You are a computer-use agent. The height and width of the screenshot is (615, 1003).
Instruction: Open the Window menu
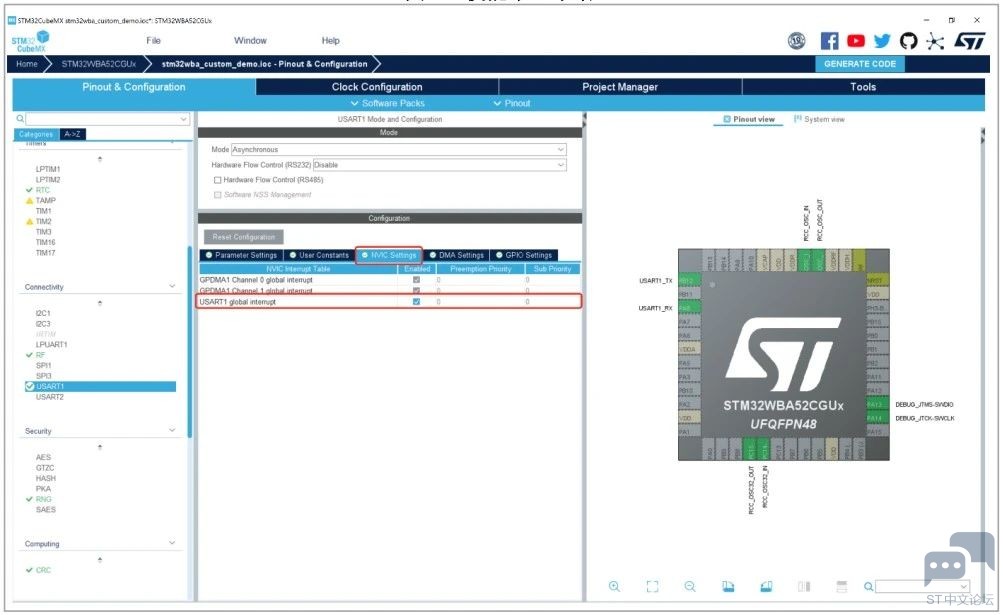point(250,40)
